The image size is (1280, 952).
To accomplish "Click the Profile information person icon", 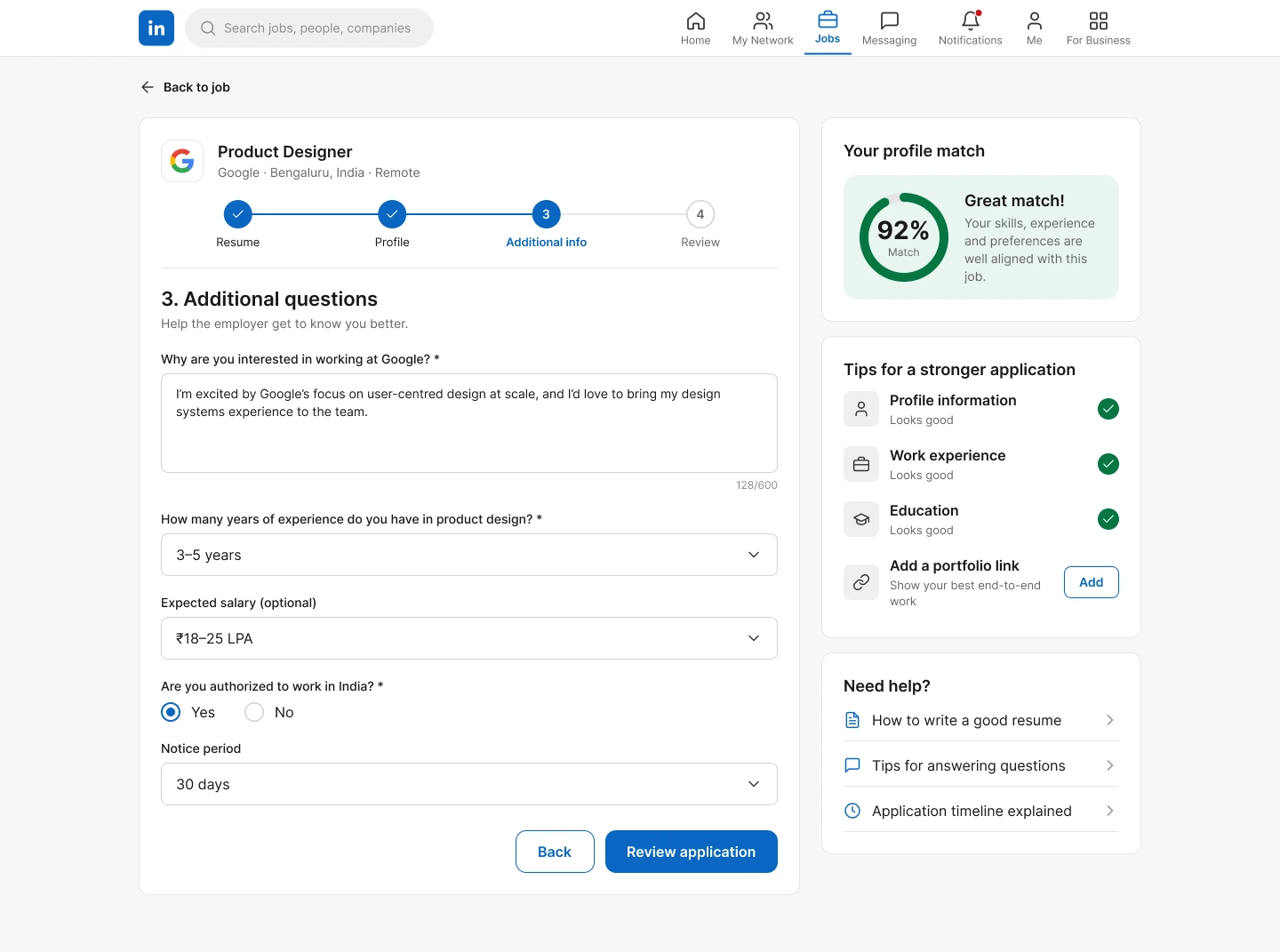I will (861, 409).
